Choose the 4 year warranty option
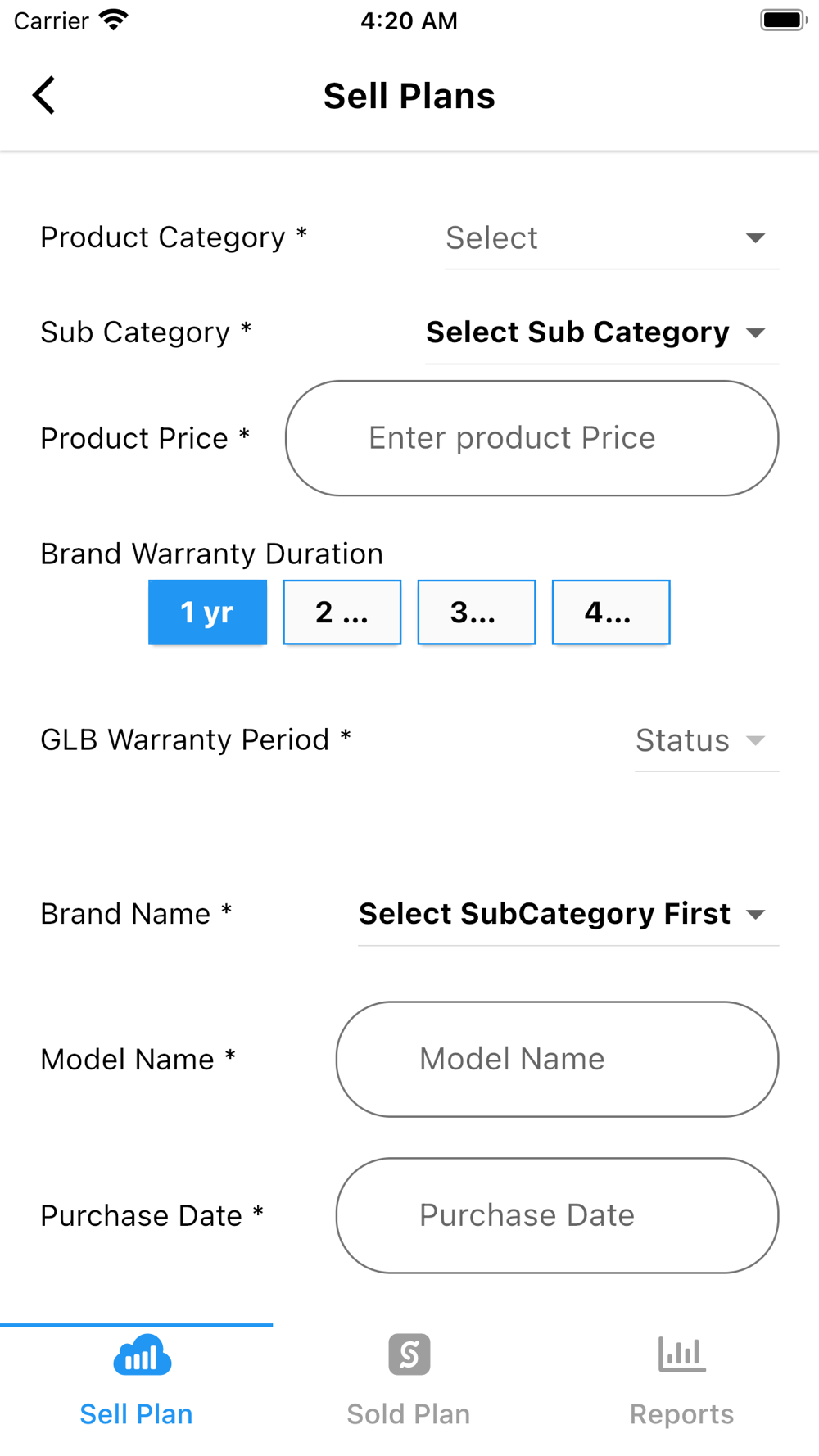Image resolution: width=819 pixels, height=1456 pixels. coord(611,613)
